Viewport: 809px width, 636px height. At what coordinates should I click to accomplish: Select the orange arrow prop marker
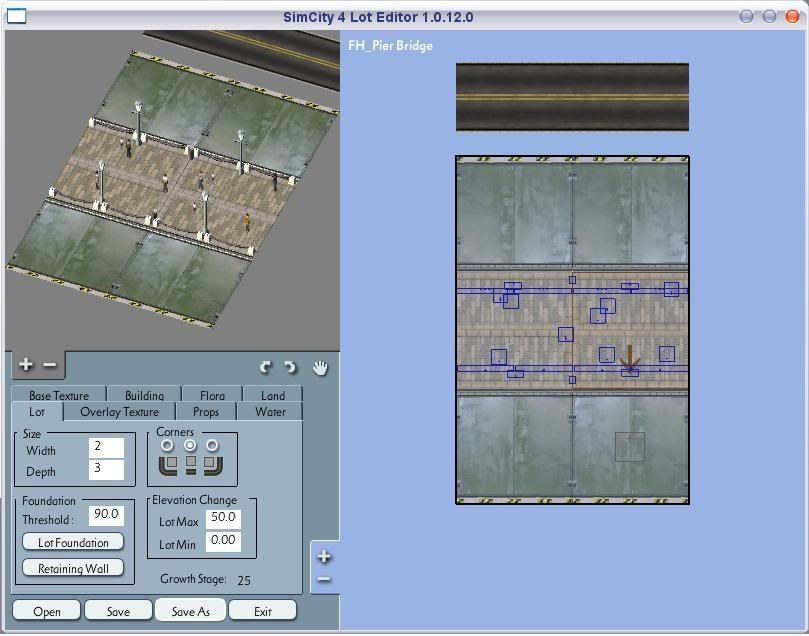point(629,360)
